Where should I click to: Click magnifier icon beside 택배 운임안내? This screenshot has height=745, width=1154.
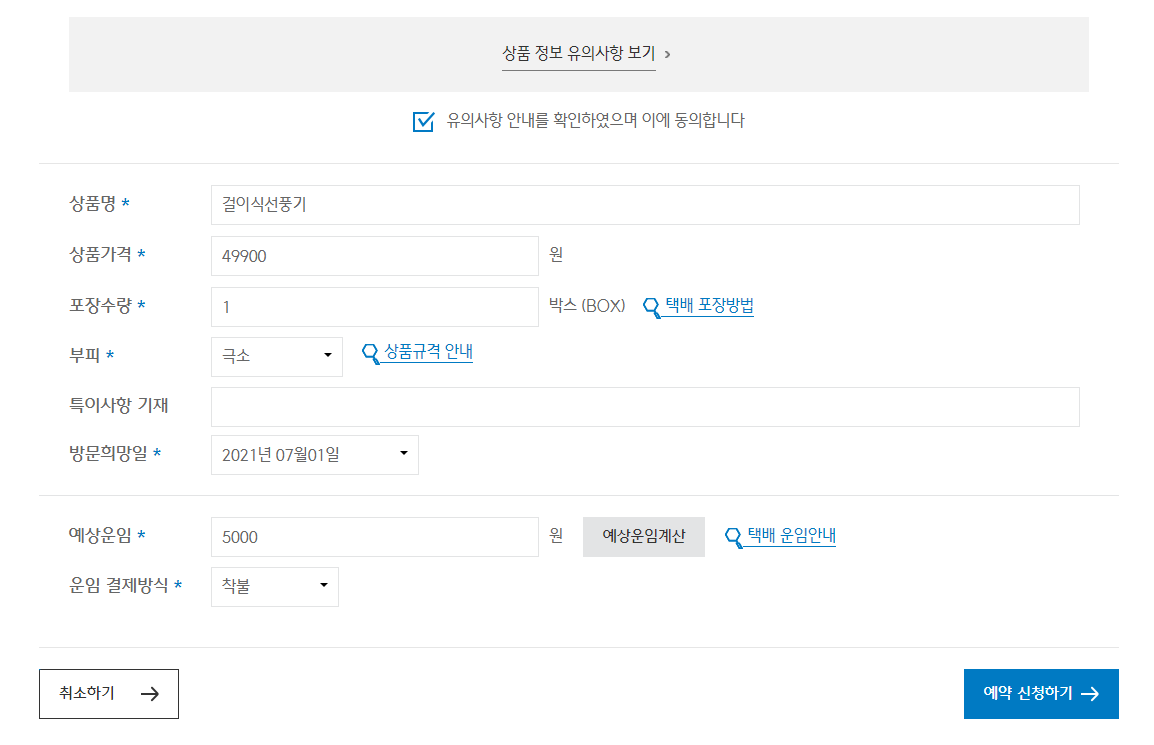tap(734, 537)
